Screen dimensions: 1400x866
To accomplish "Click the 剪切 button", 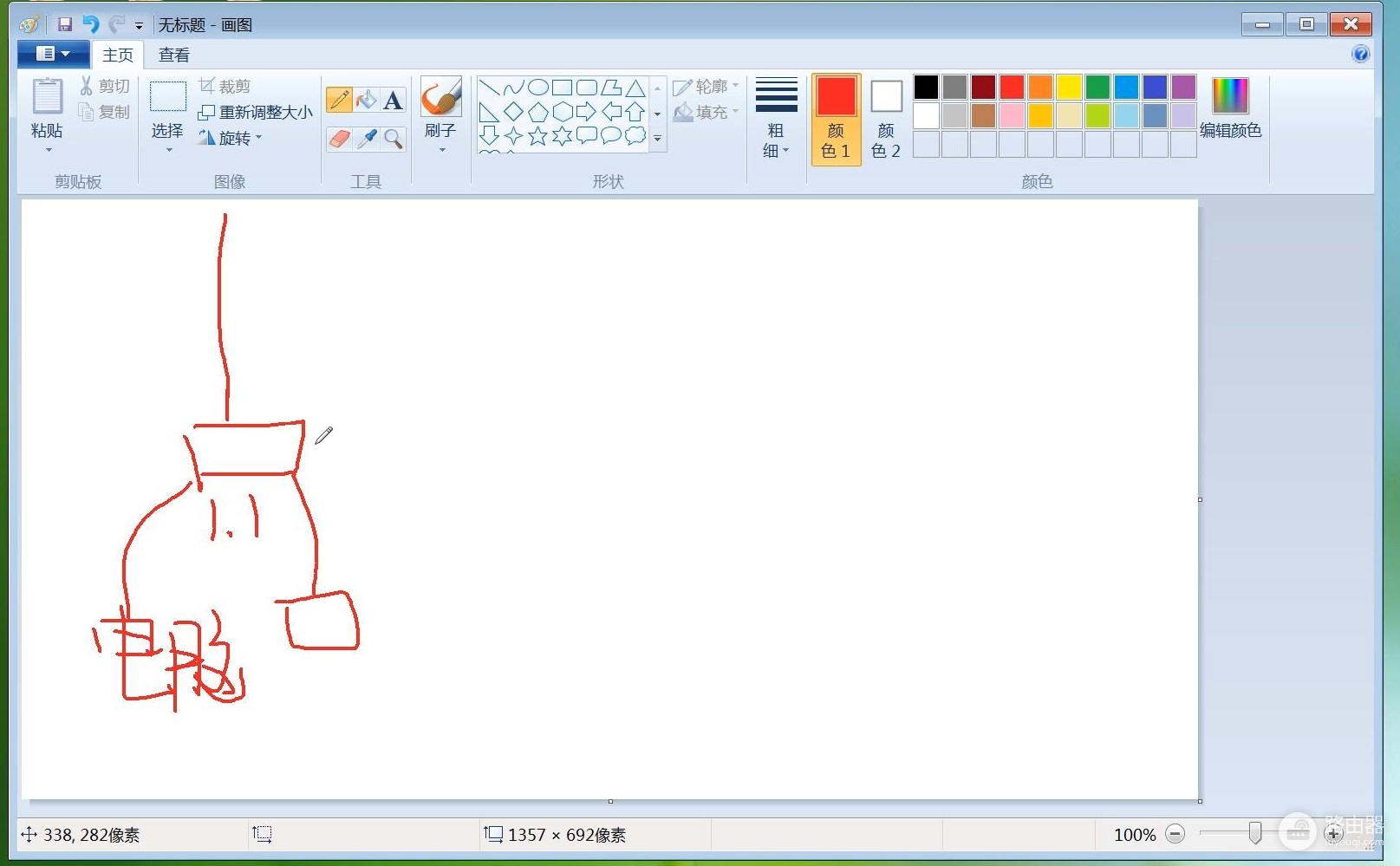I will pyautogui.click(x=104, y=86).
